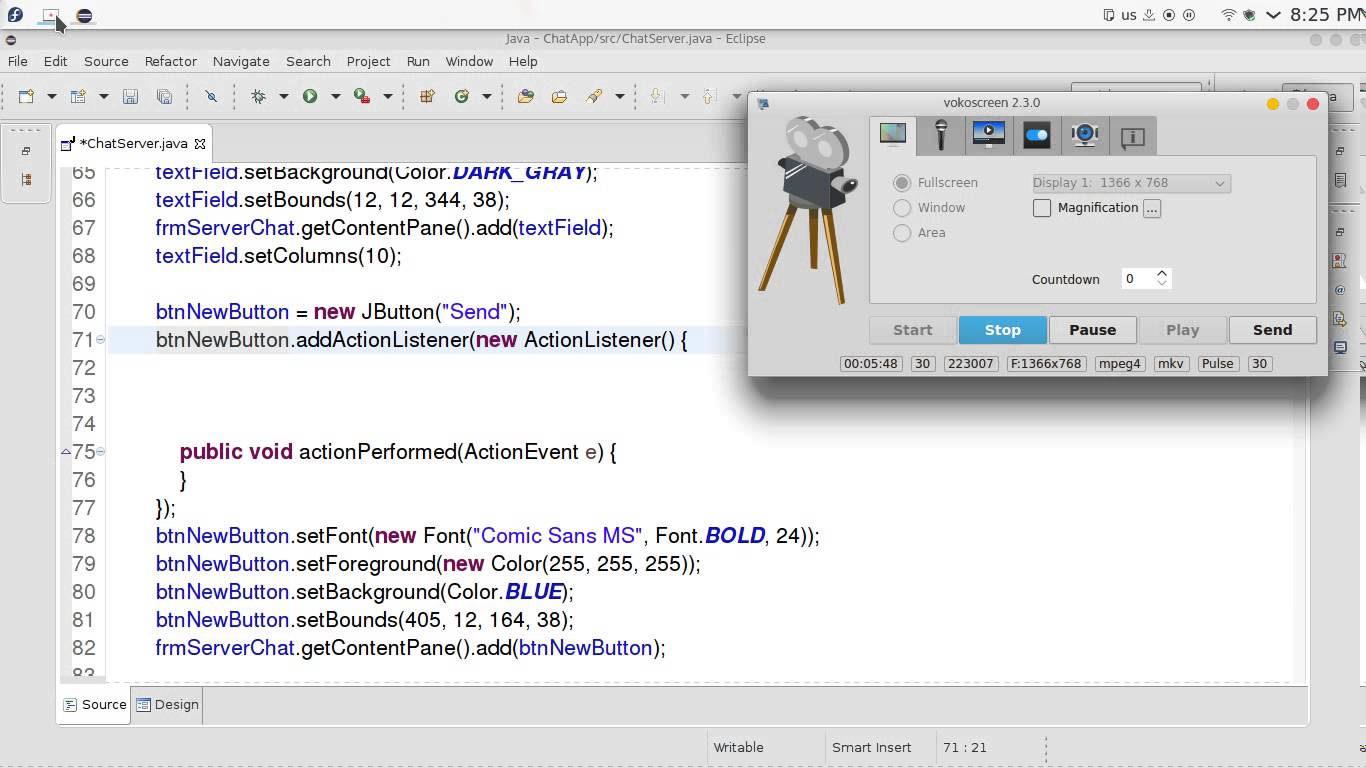Open vokoscreen's microphone audio settings tab

941,135
